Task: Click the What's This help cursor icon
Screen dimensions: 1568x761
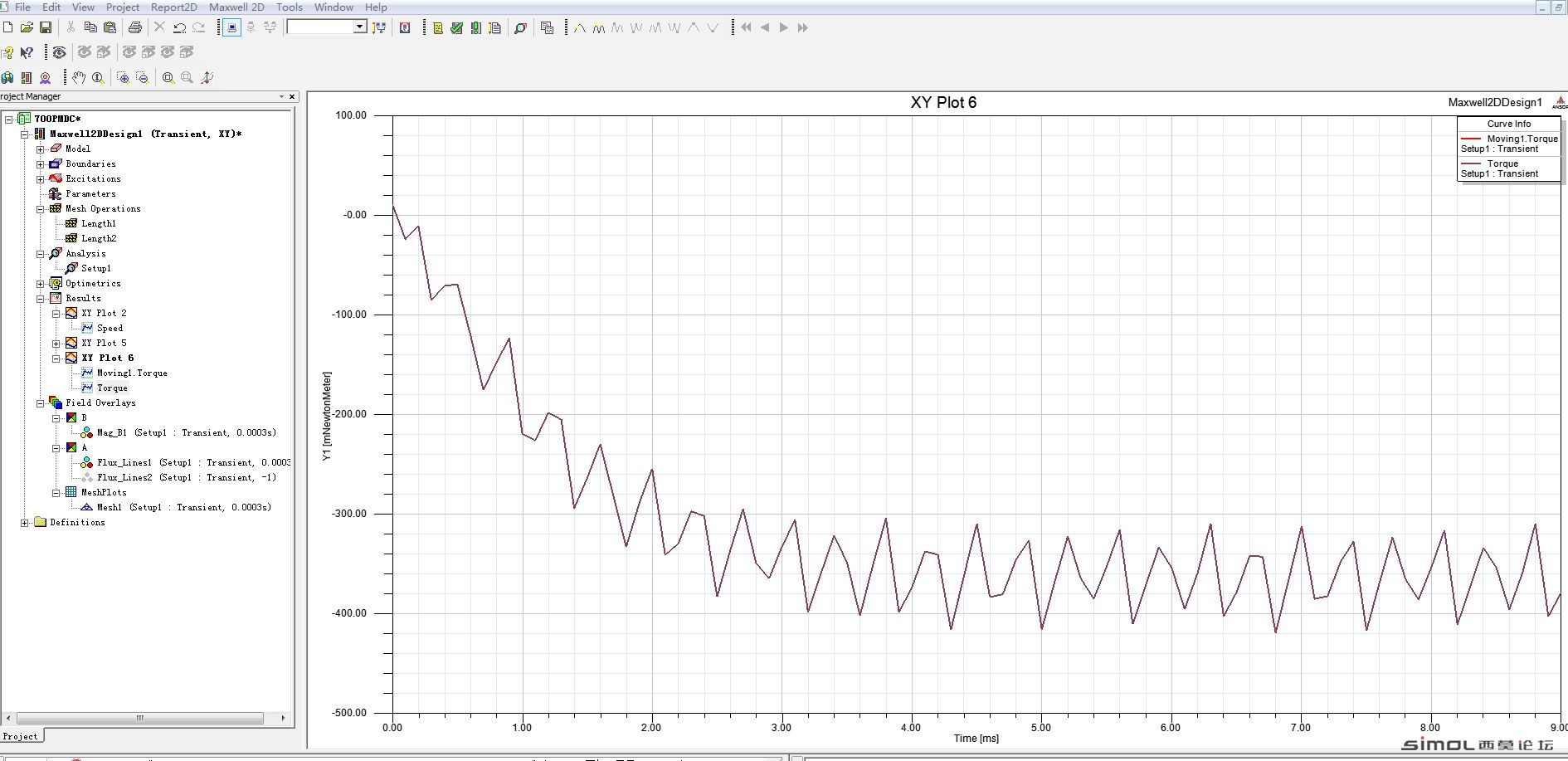Action: pos(27,52)
